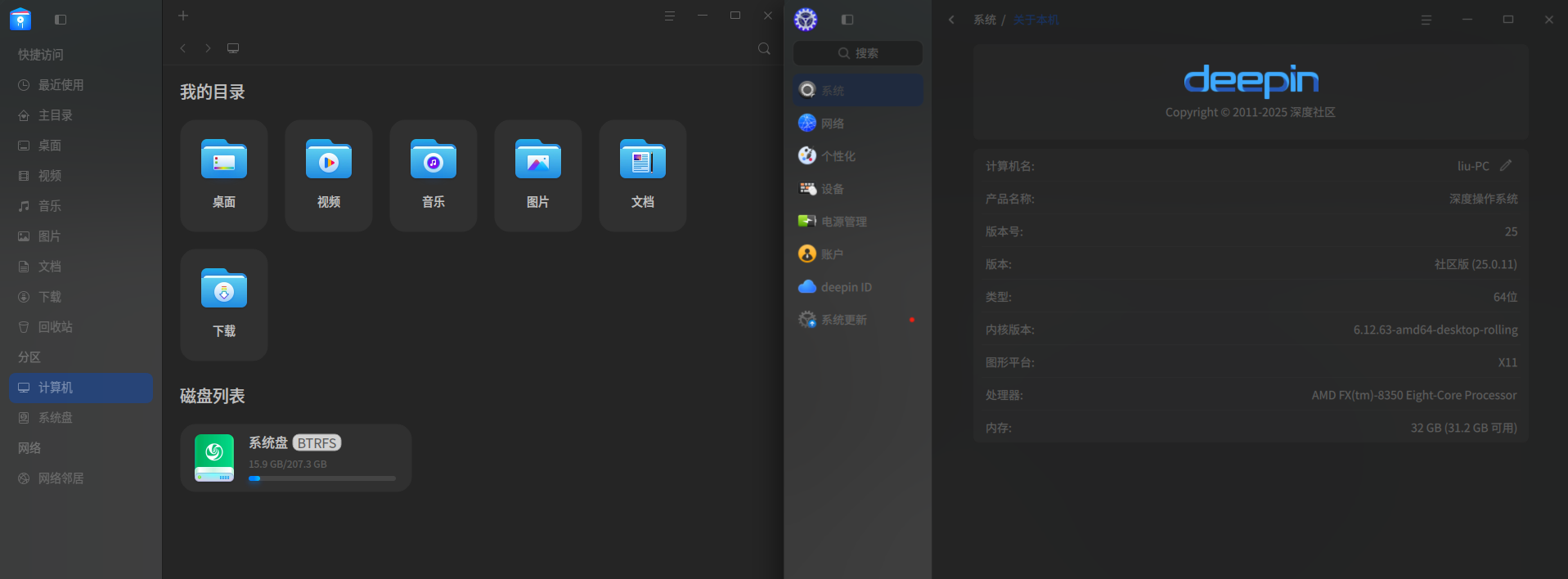Open the 音乐 folder icon
1568x579 pixels.
(x=434, y=159)
